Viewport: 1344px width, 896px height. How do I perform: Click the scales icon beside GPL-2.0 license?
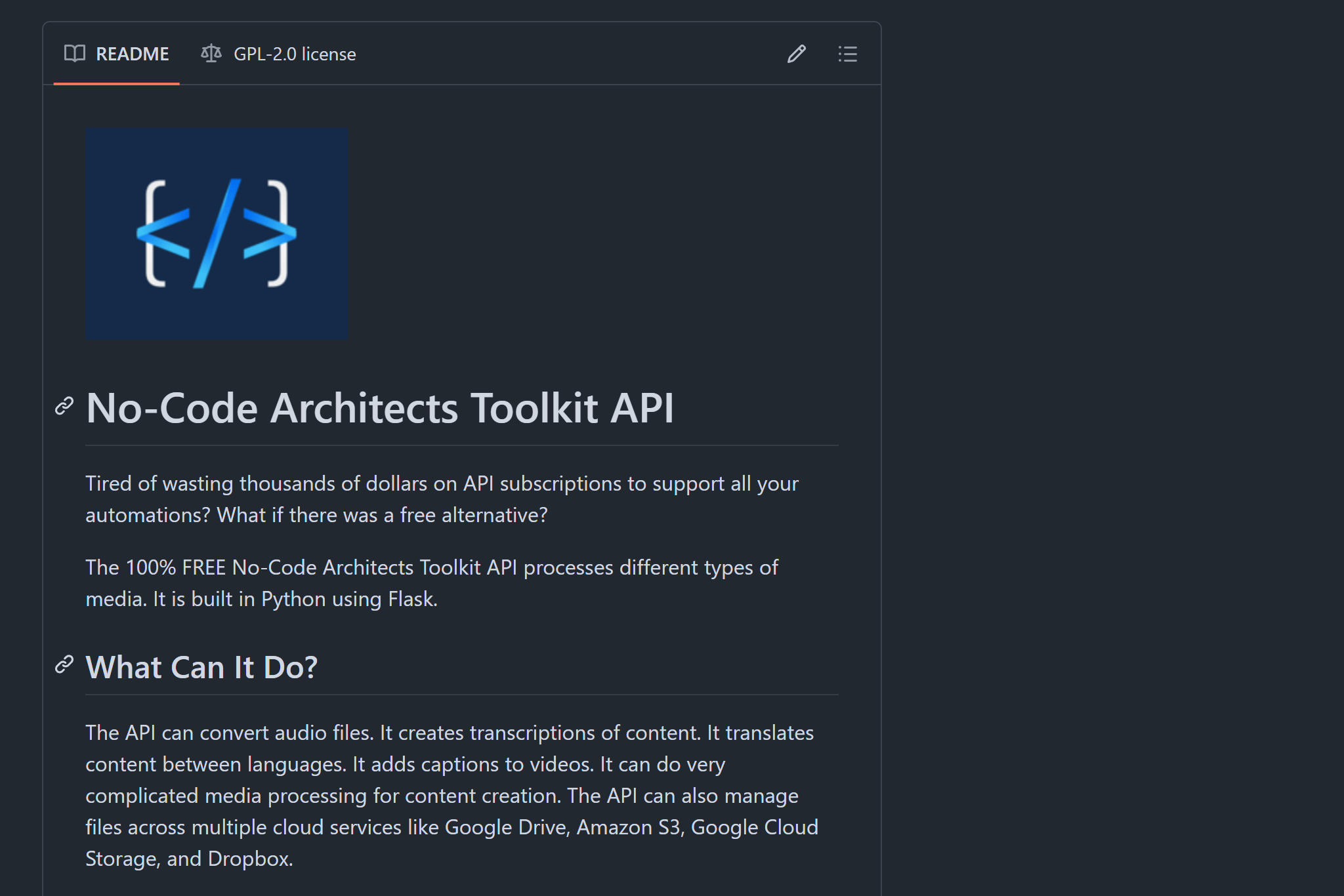click(211, 53)
